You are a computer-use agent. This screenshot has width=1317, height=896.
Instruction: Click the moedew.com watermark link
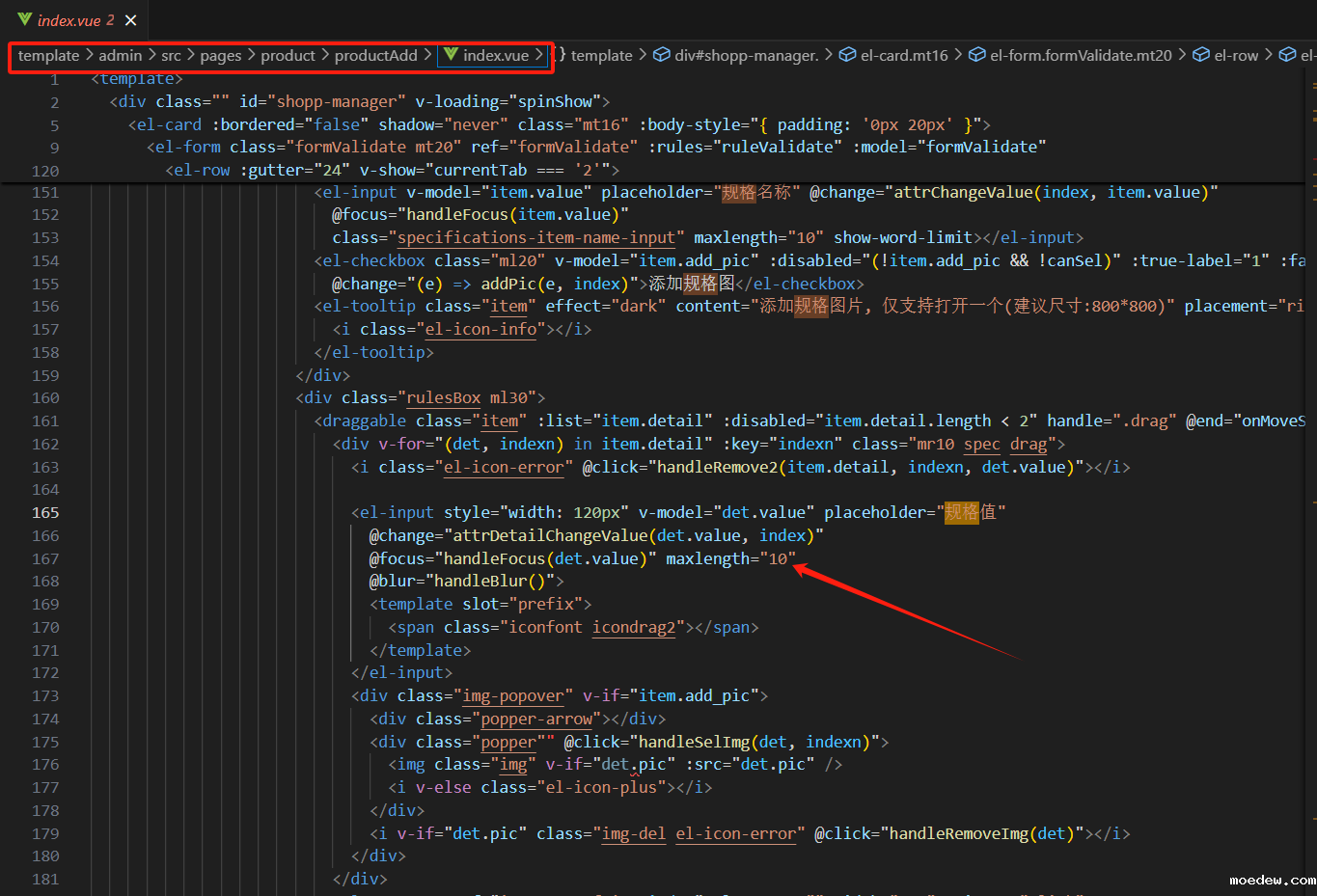1272,880
